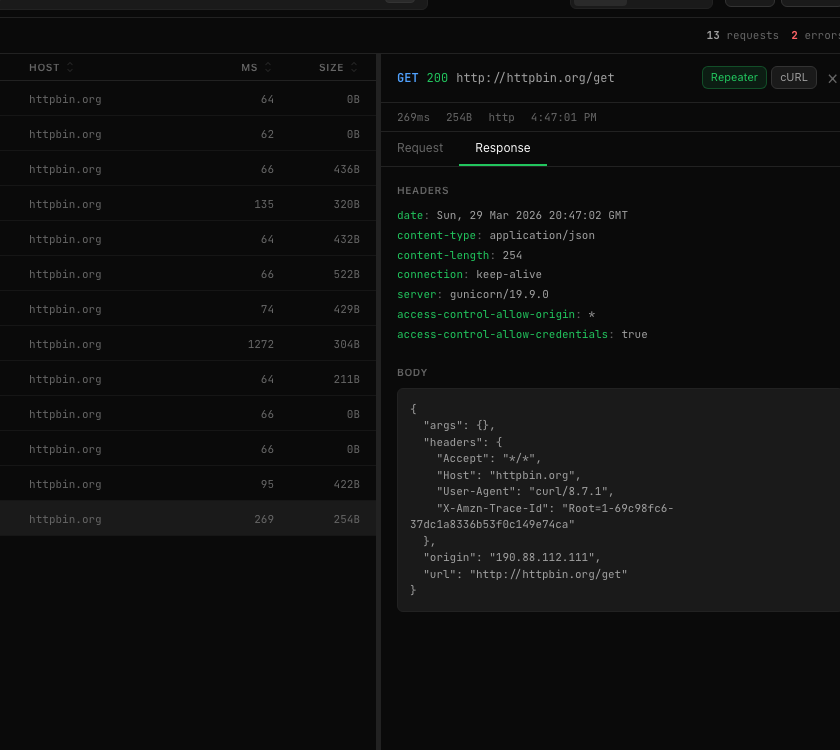Select the row with 1272 ms

pos(188,344)
